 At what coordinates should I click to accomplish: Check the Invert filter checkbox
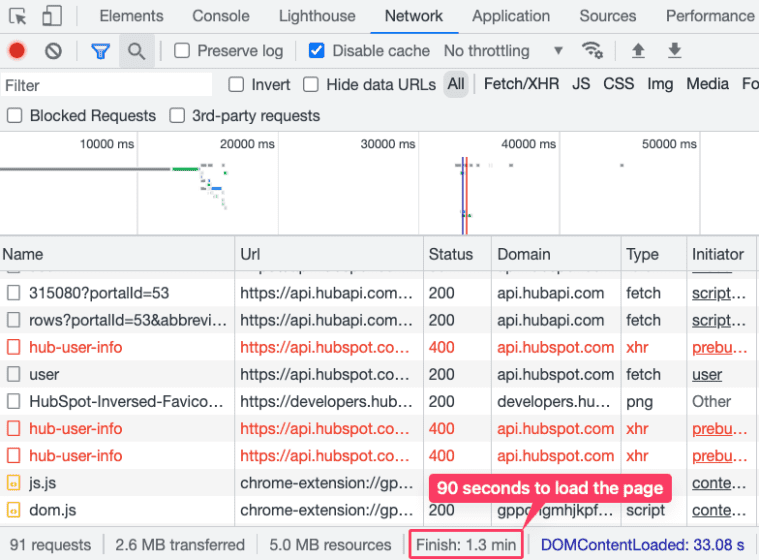click(236, 85)
